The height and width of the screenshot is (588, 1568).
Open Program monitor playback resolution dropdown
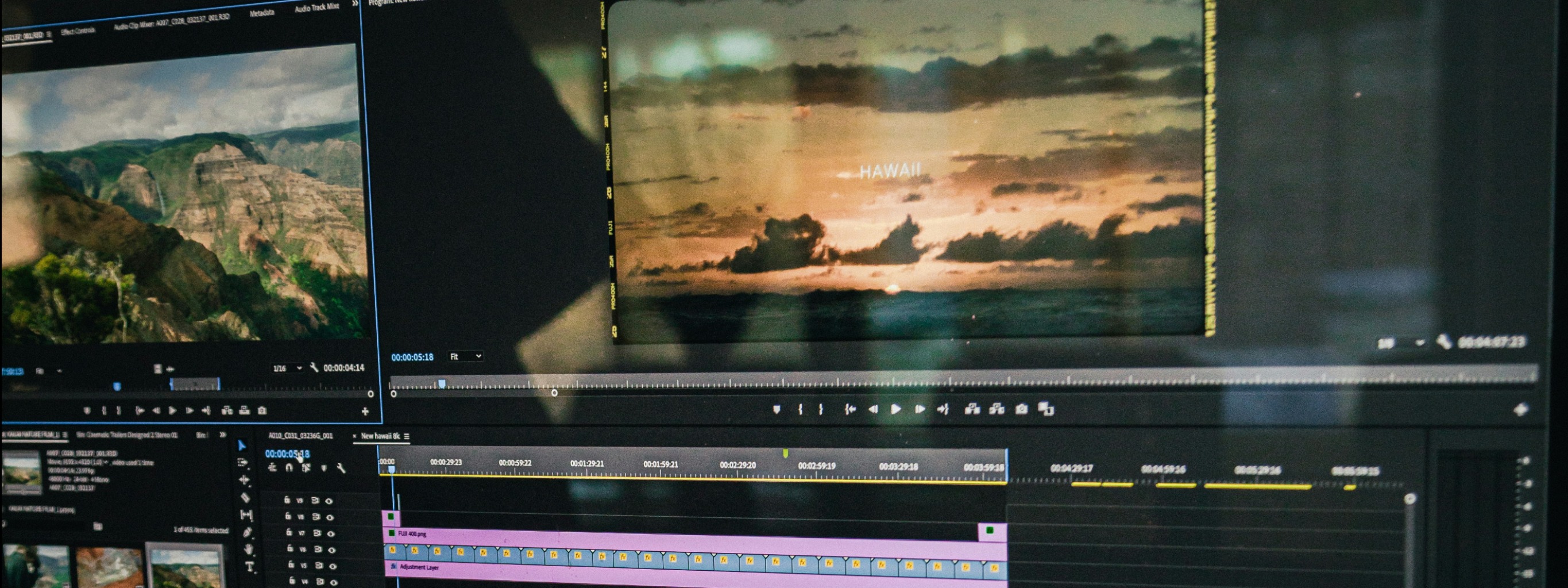tap(1401, 344)
